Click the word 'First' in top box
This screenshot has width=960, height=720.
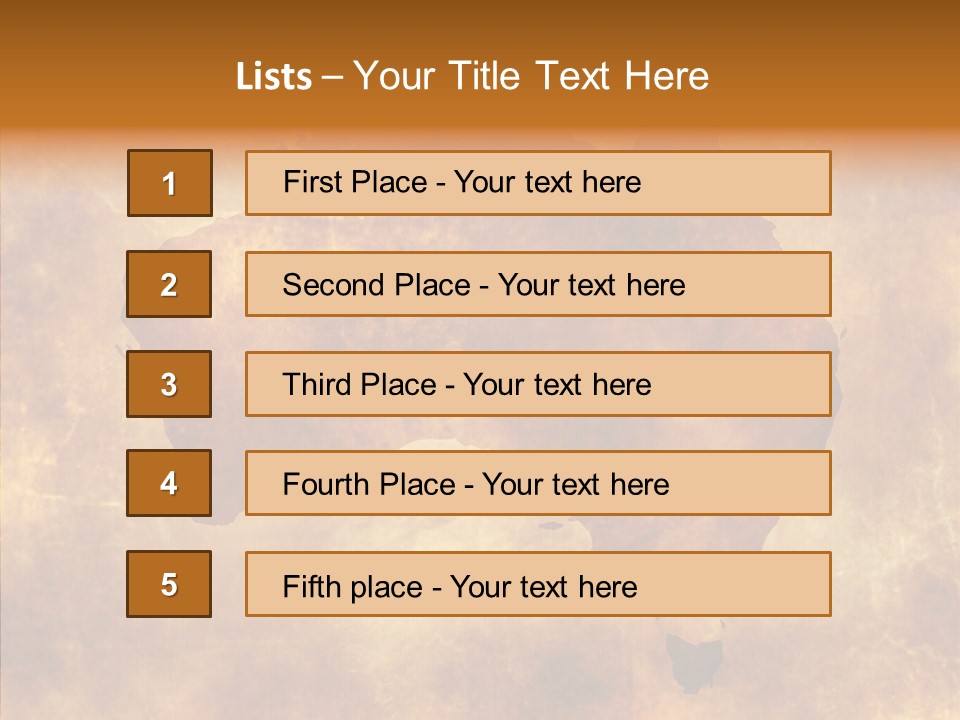(x=311, y=183)
